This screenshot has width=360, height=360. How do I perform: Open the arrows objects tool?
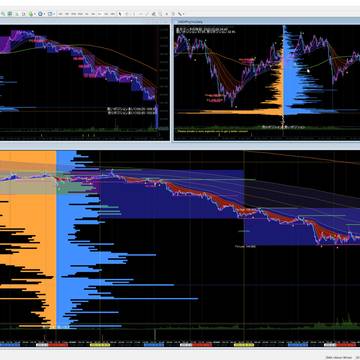pos(180,14)
